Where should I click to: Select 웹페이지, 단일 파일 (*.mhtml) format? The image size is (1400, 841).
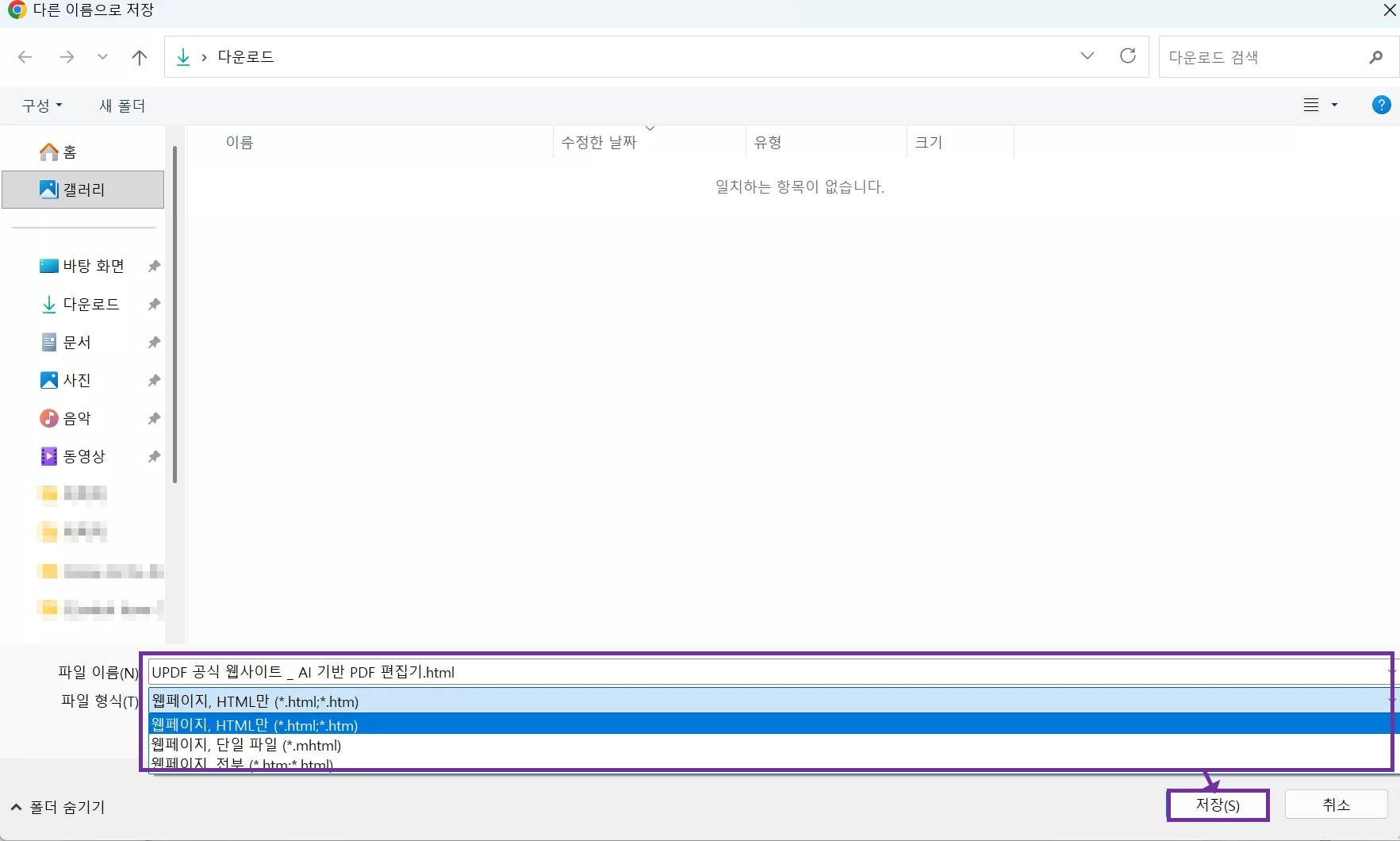coord(246,745)
